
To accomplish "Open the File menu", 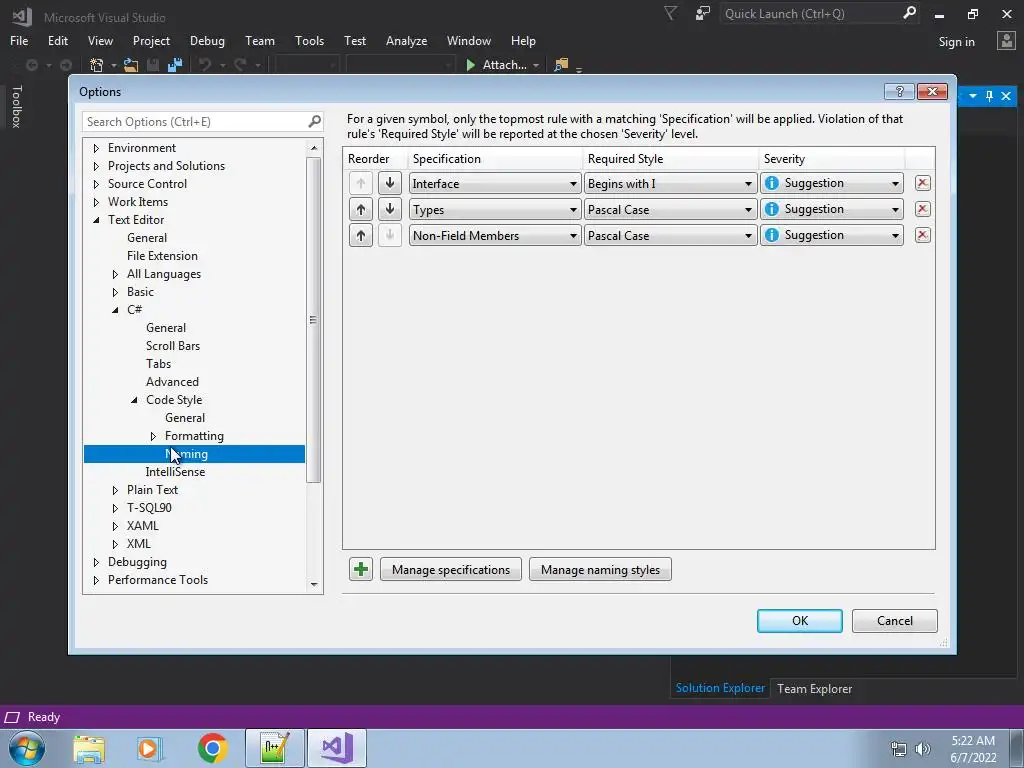I will click(19, 40).
